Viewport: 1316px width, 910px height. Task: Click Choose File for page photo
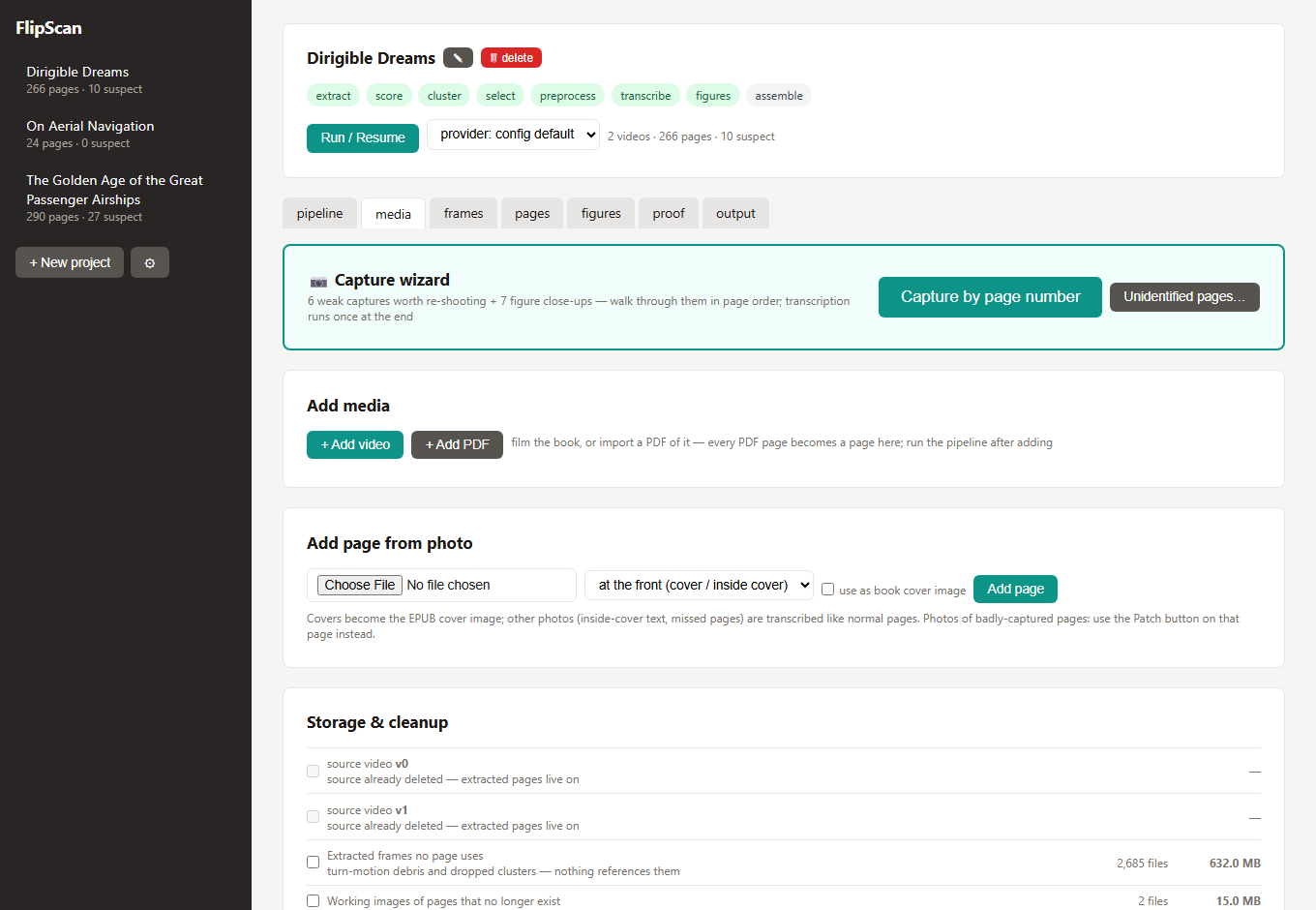(x=360, y=585)
